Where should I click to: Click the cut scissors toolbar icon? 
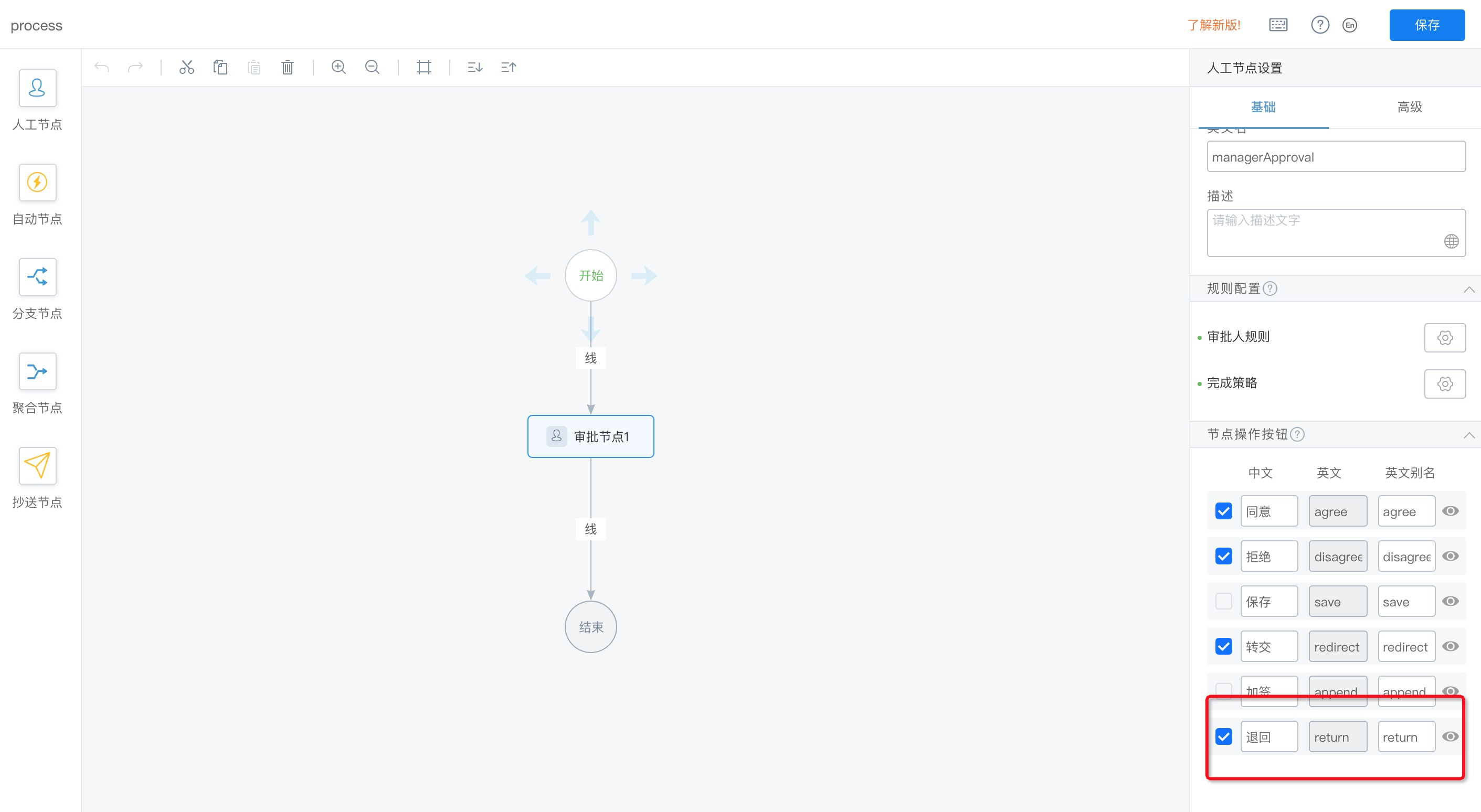(186, 67)
